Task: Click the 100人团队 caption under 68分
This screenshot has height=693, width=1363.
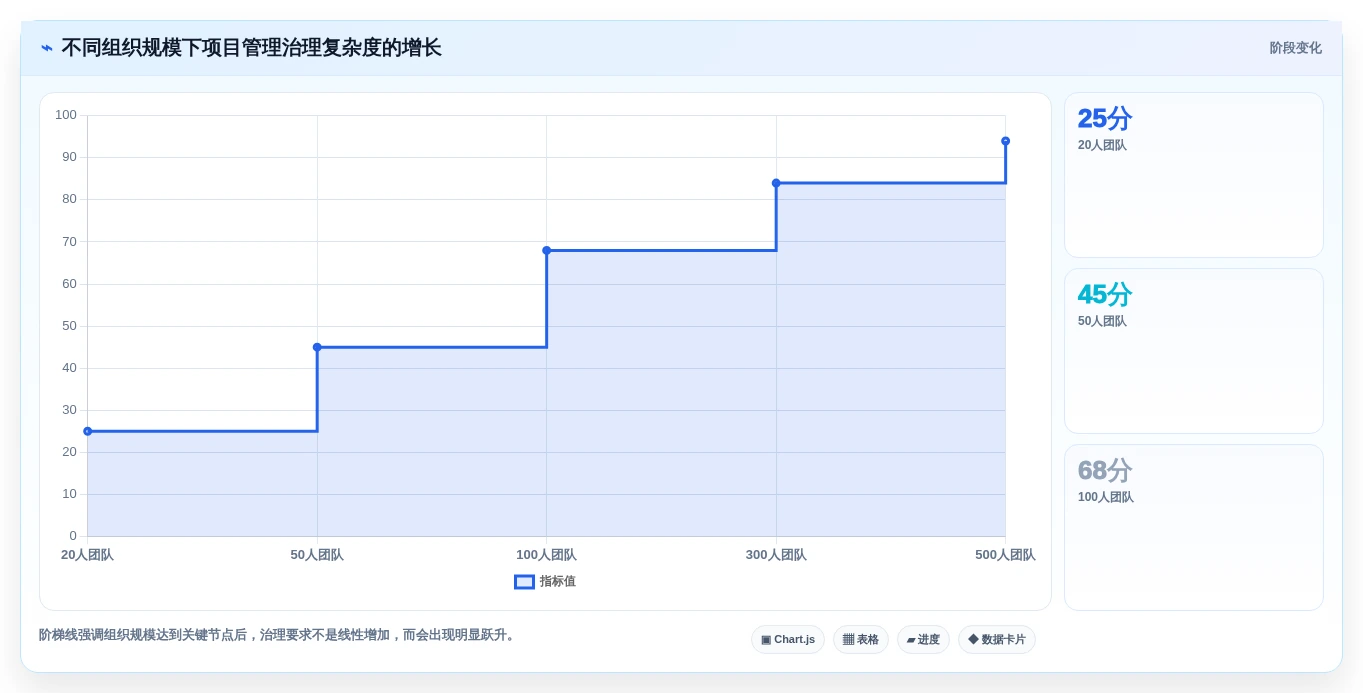Action: click(1106, 497)
